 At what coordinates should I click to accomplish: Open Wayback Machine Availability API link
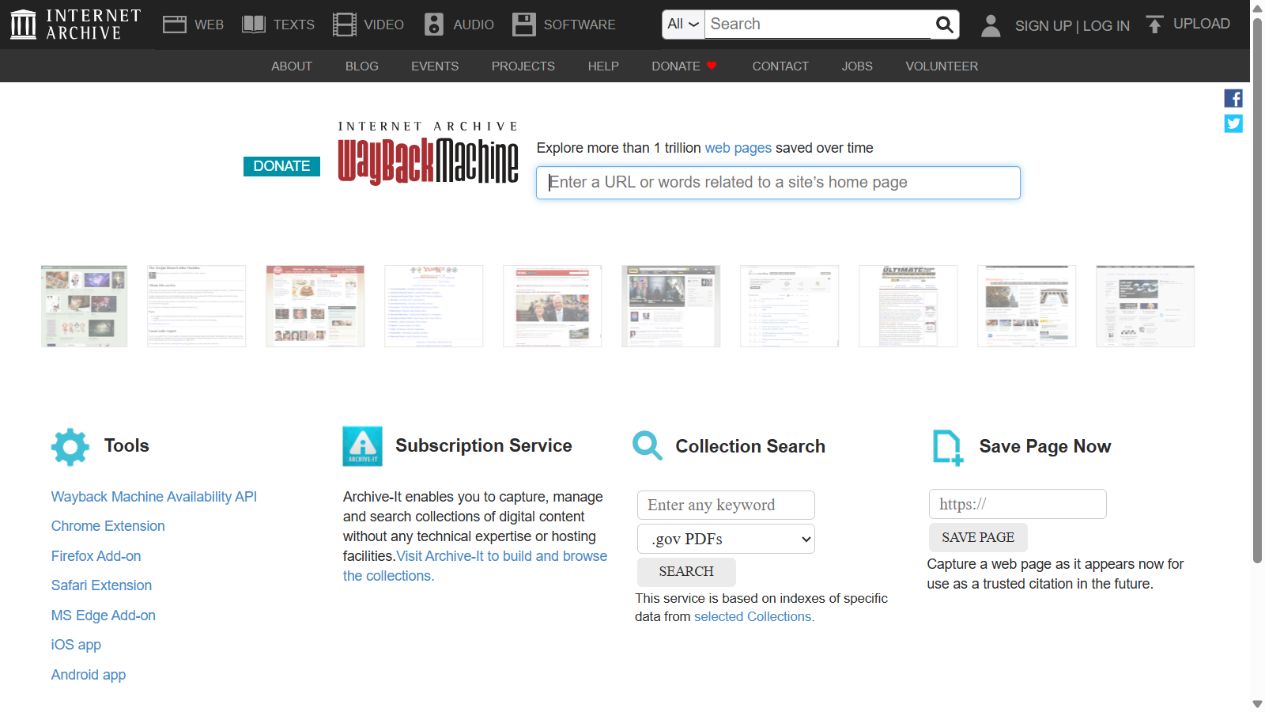(x=154, y=497)
